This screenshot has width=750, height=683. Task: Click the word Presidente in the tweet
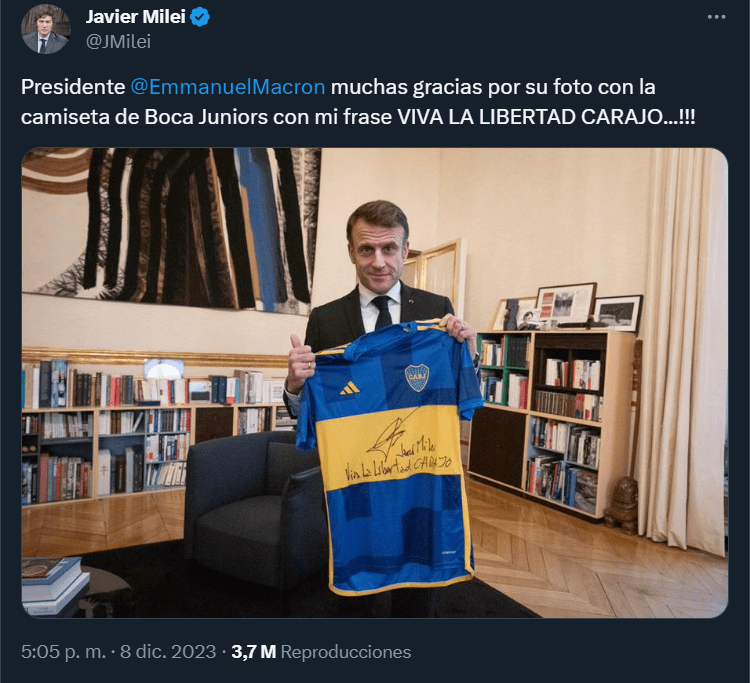pos(73,87)
